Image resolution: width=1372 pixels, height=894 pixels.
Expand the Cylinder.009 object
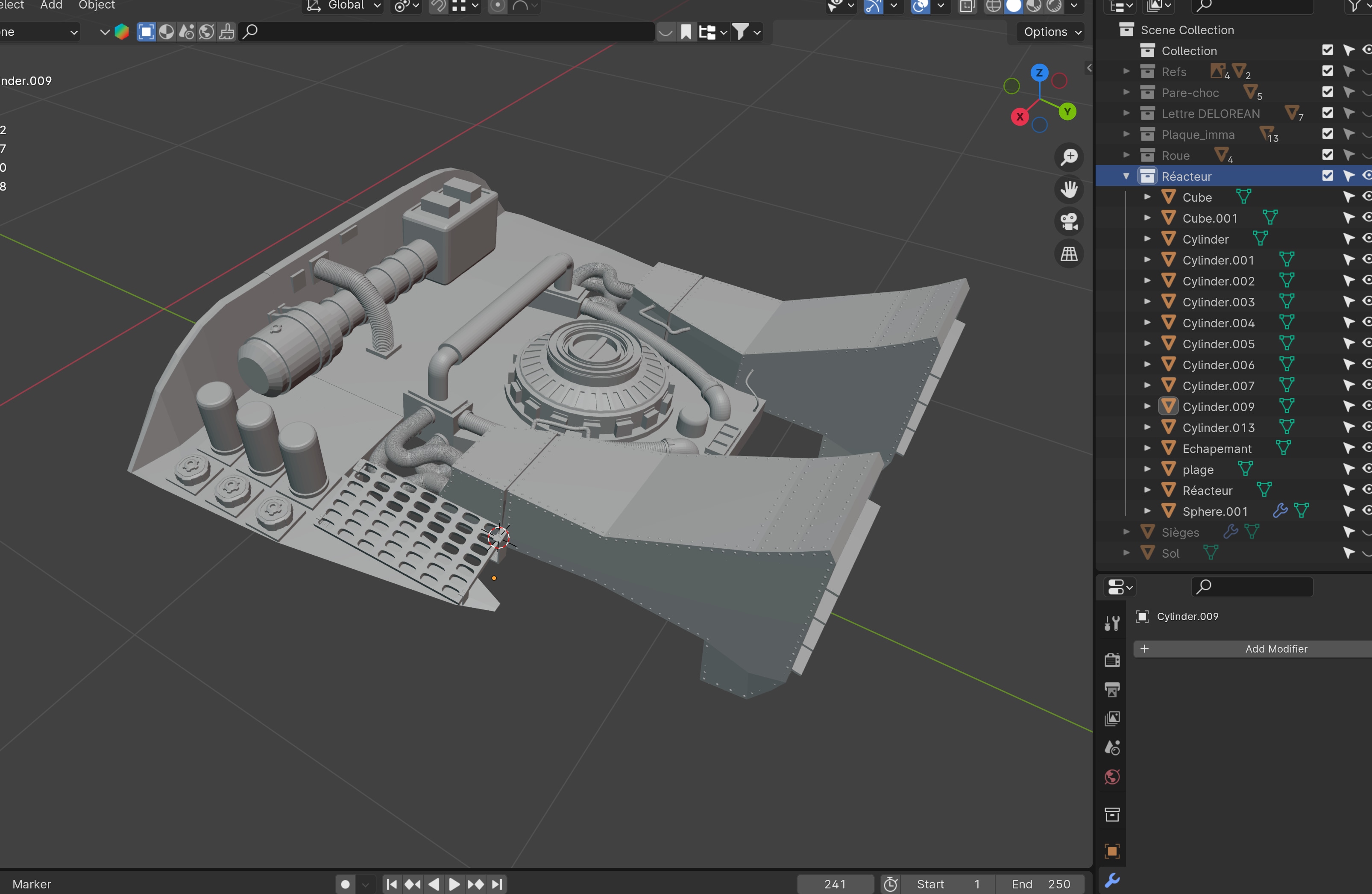[x=1146, y=407]
